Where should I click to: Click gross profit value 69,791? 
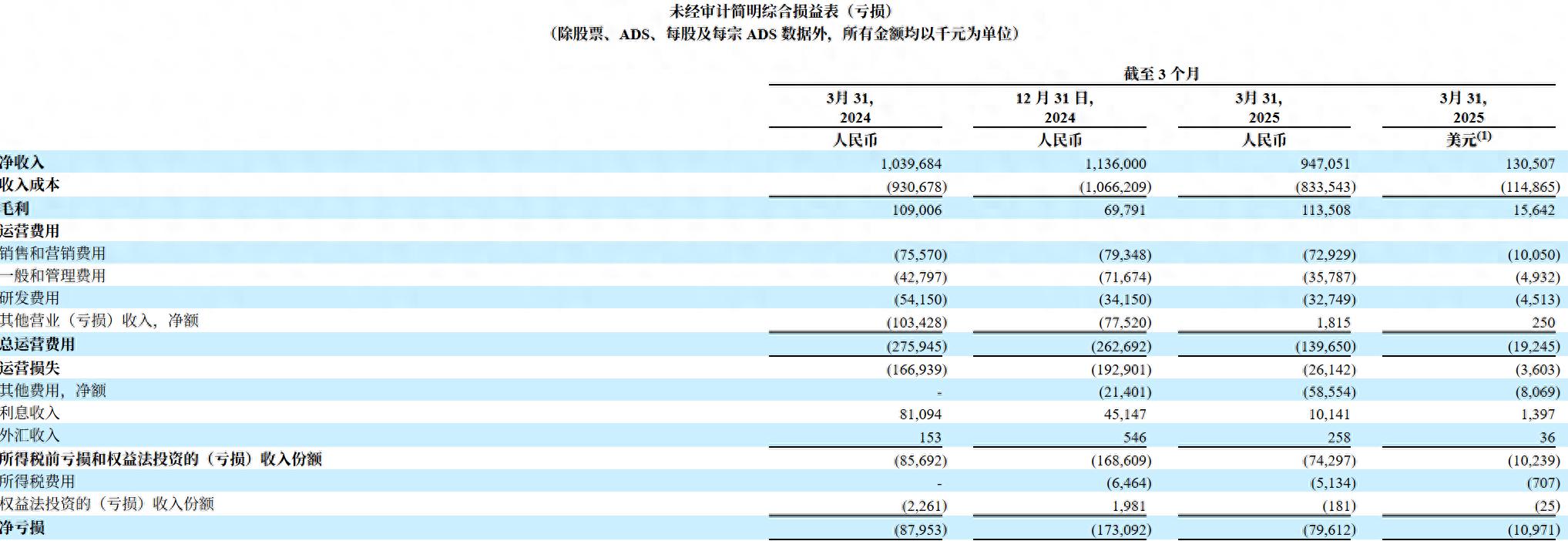coord(1125,210)
